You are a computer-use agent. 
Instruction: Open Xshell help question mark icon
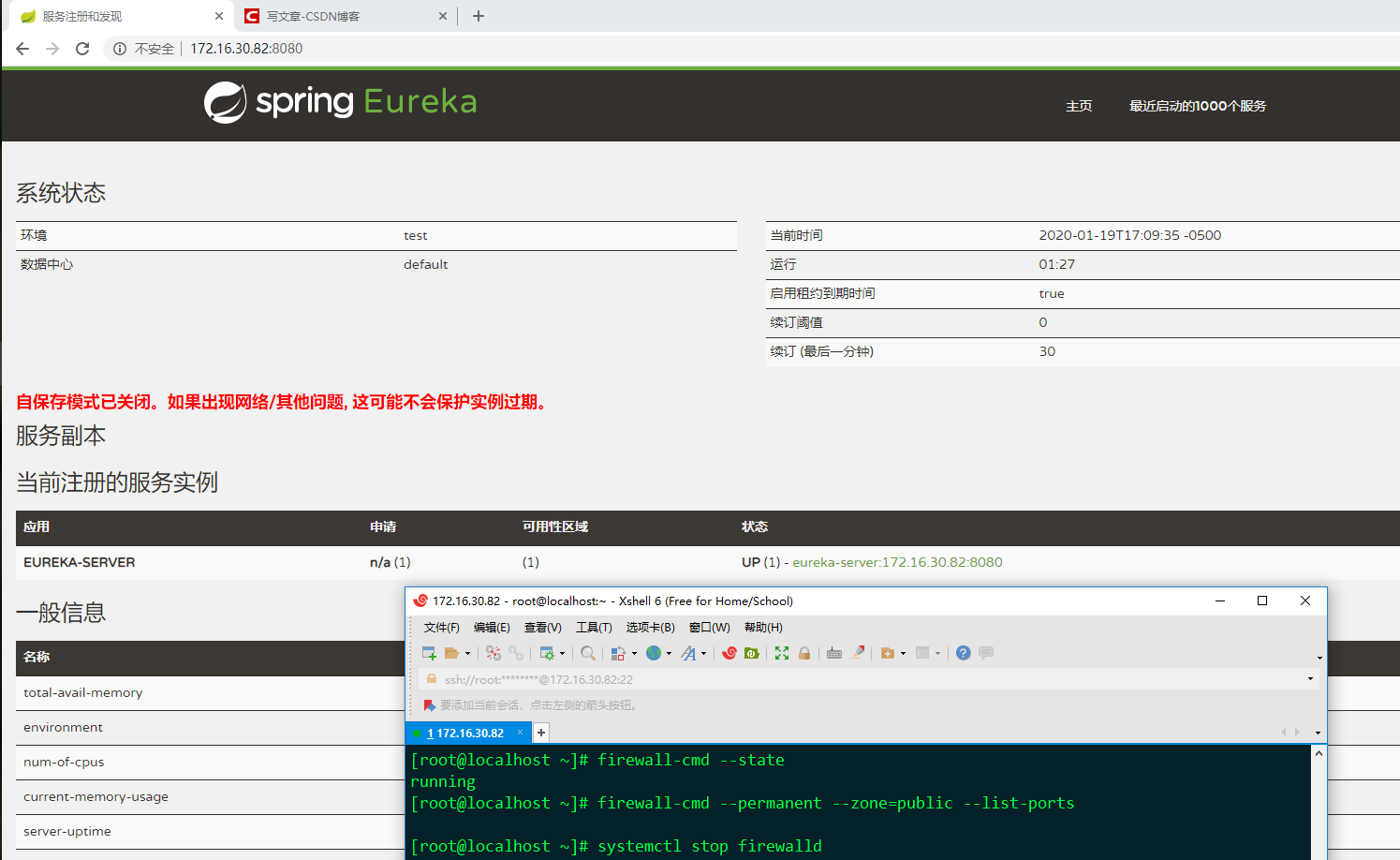[x=964, y=653]
